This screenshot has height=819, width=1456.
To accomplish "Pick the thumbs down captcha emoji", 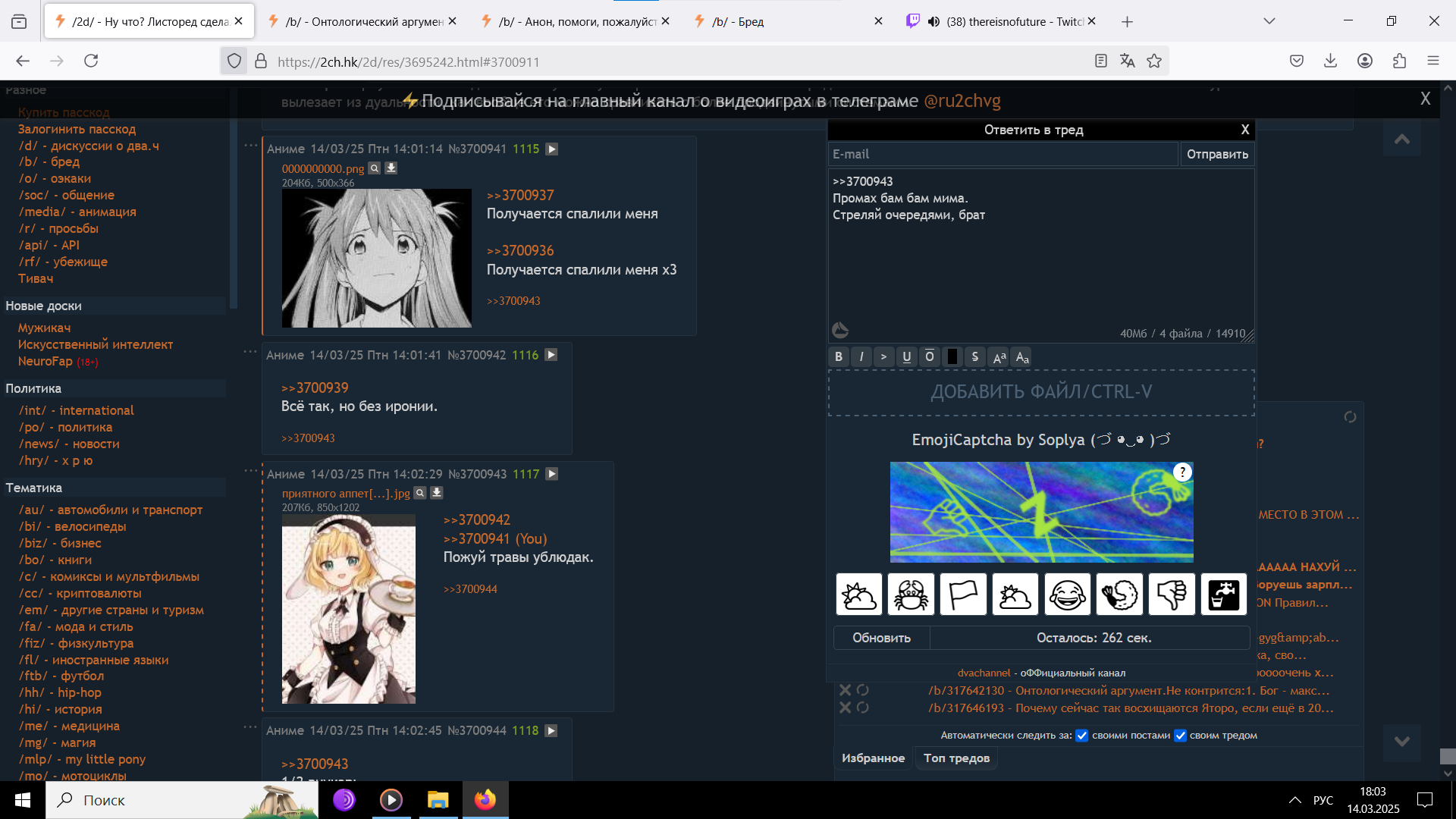I will click(1172, 595).
